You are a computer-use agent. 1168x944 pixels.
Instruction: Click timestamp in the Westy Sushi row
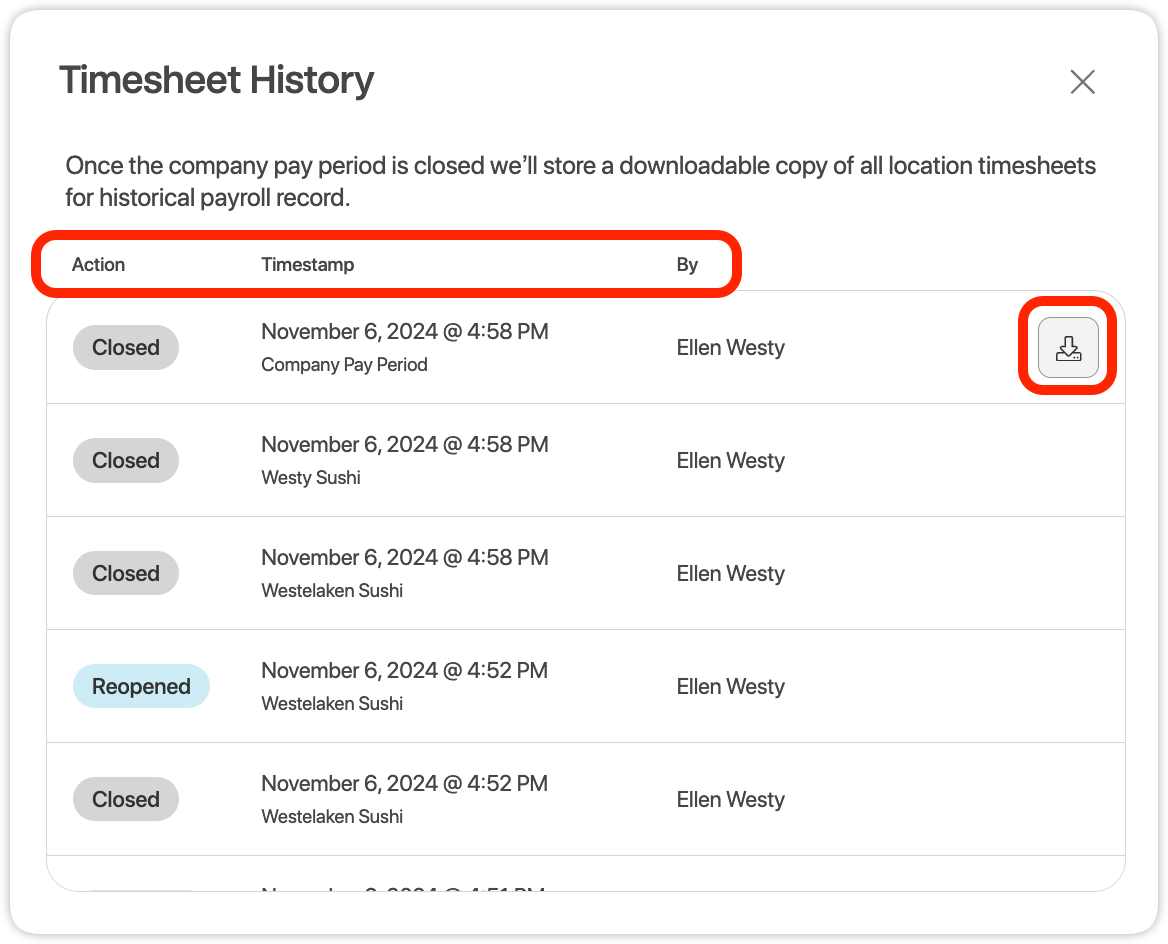tap(404, 445)
